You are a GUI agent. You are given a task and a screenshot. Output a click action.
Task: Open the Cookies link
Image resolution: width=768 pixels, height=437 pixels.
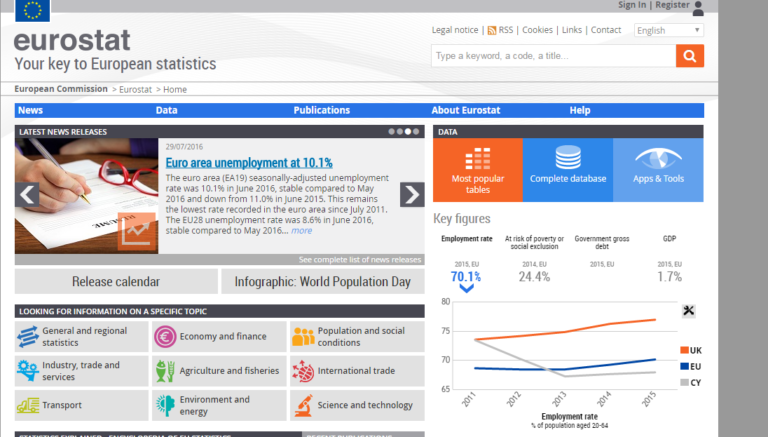(x=537, y=30)
